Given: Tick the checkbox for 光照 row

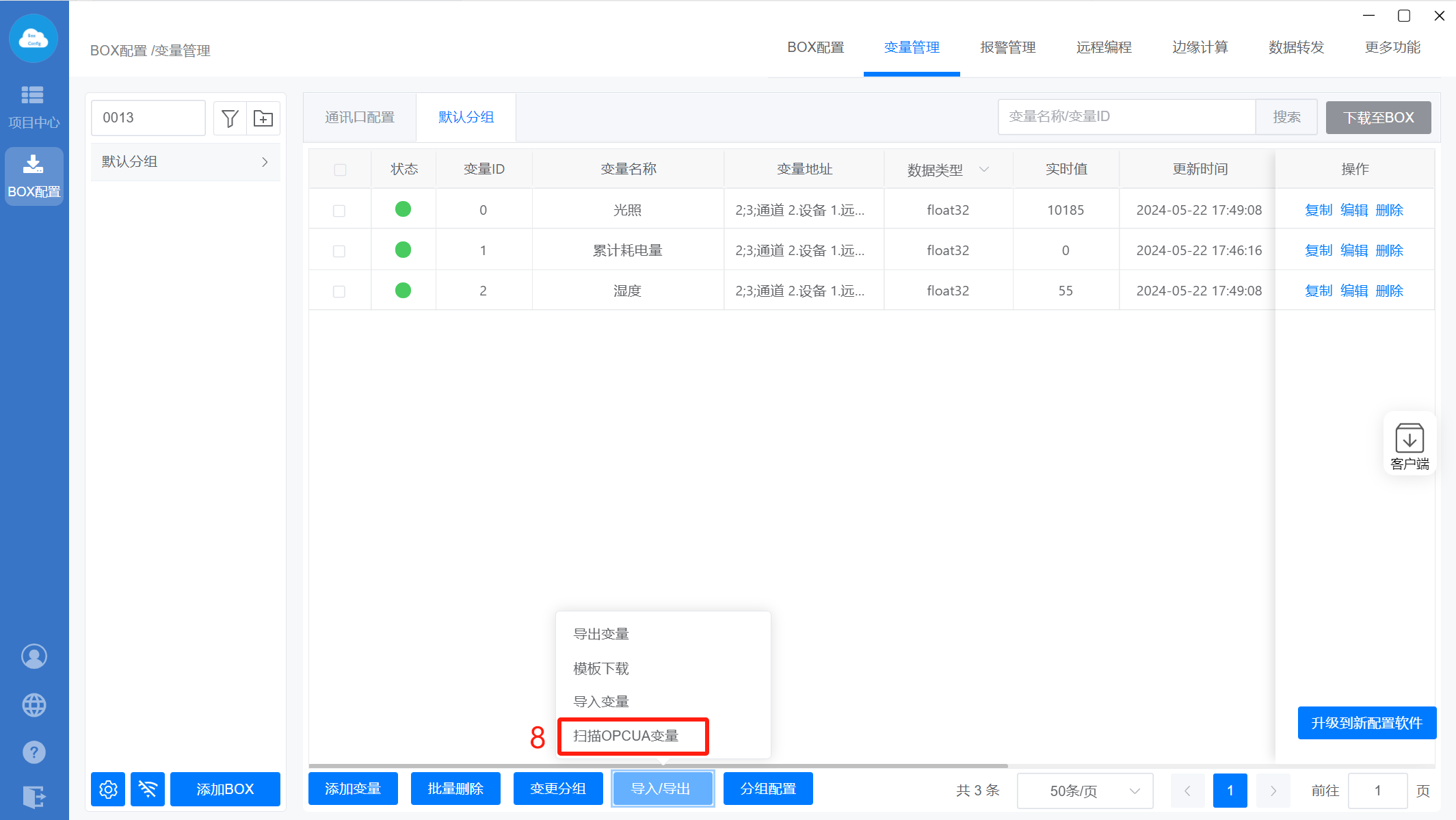Looking at the screenshot, I should 339,211.
